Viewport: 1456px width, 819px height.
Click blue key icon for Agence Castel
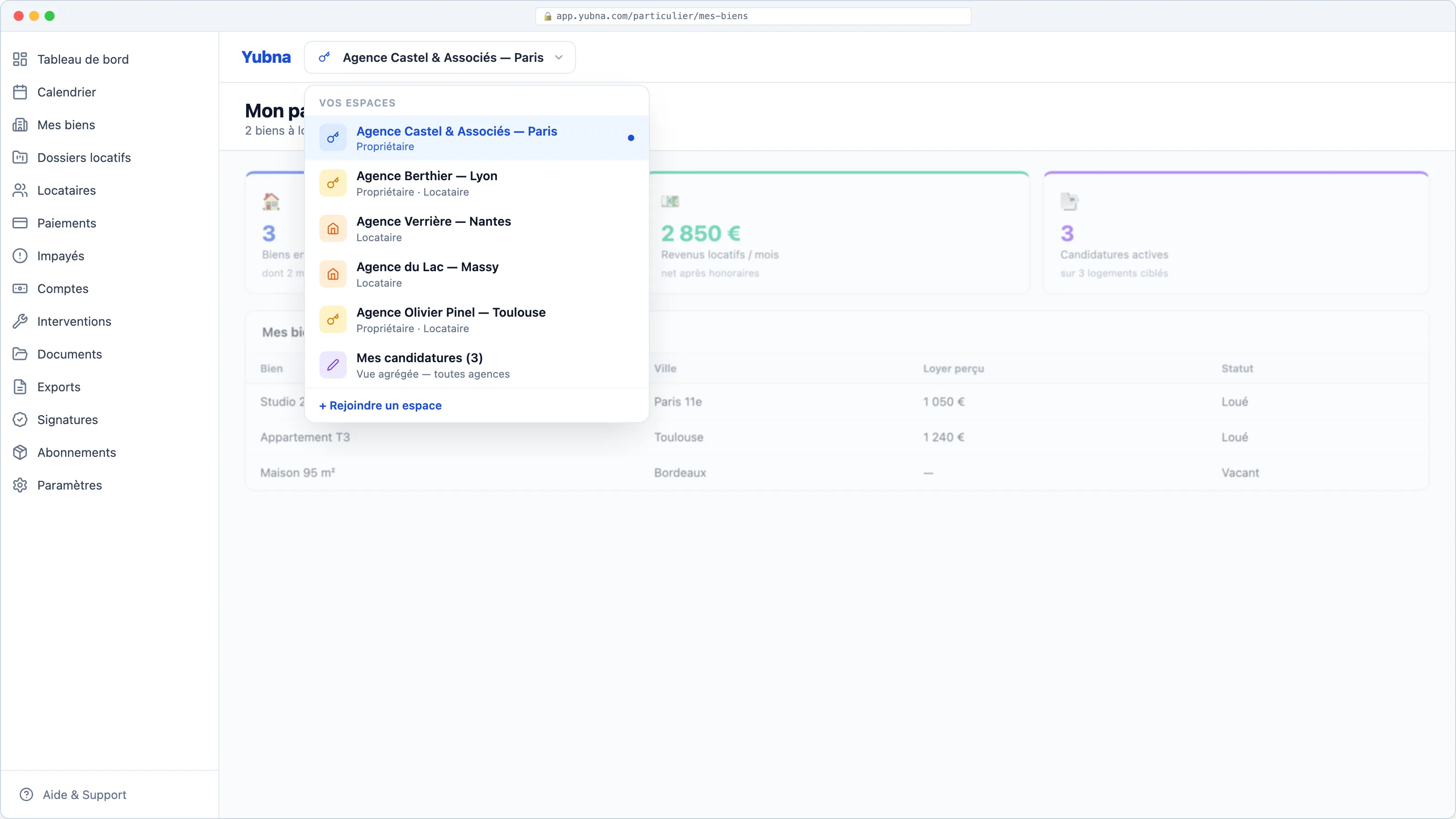pyautogui.click(x=333, y=138)
